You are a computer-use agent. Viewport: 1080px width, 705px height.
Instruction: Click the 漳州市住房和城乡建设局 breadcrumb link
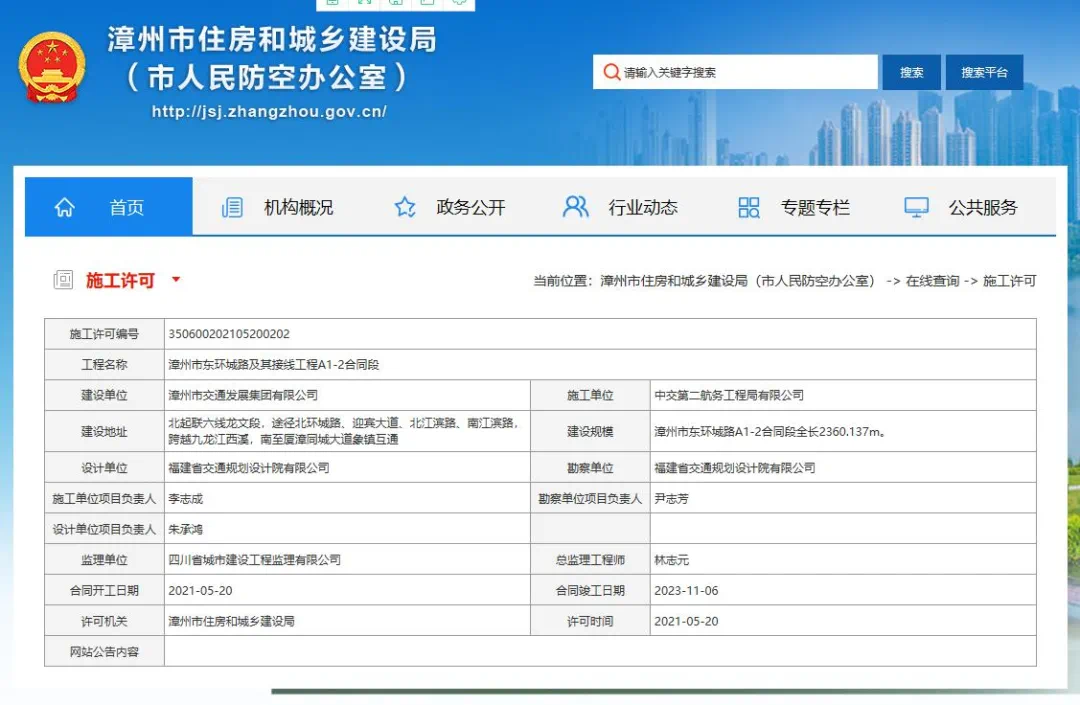pyautogui.click(x=737, y=281)
